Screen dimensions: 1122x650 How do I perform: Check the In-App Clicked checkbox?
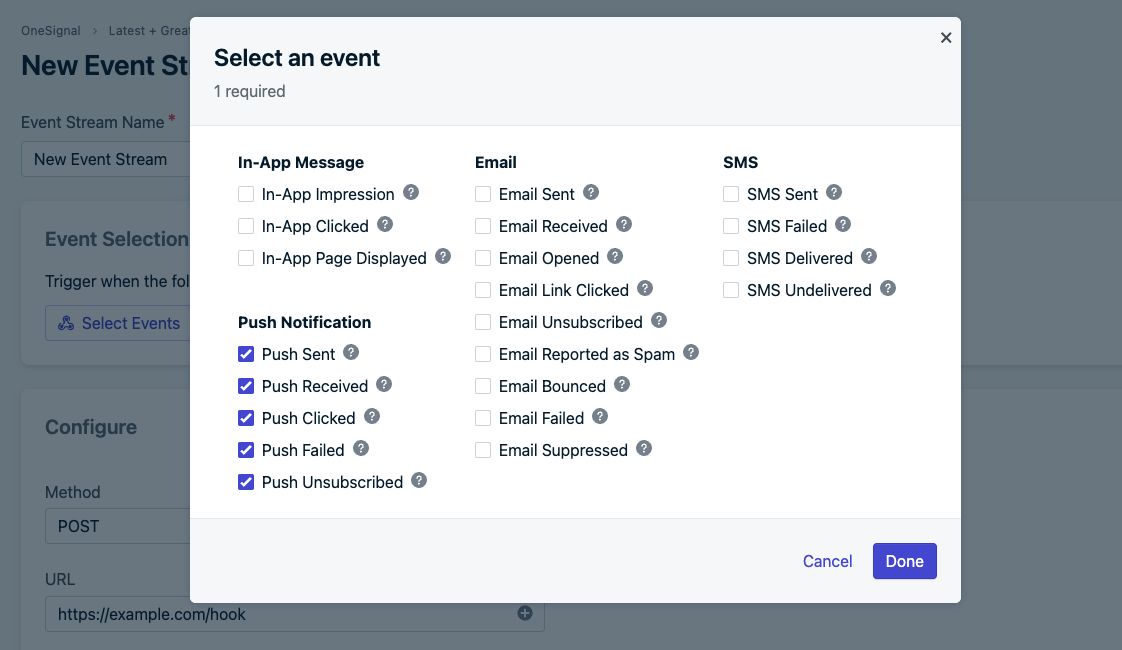click(245, 226)
